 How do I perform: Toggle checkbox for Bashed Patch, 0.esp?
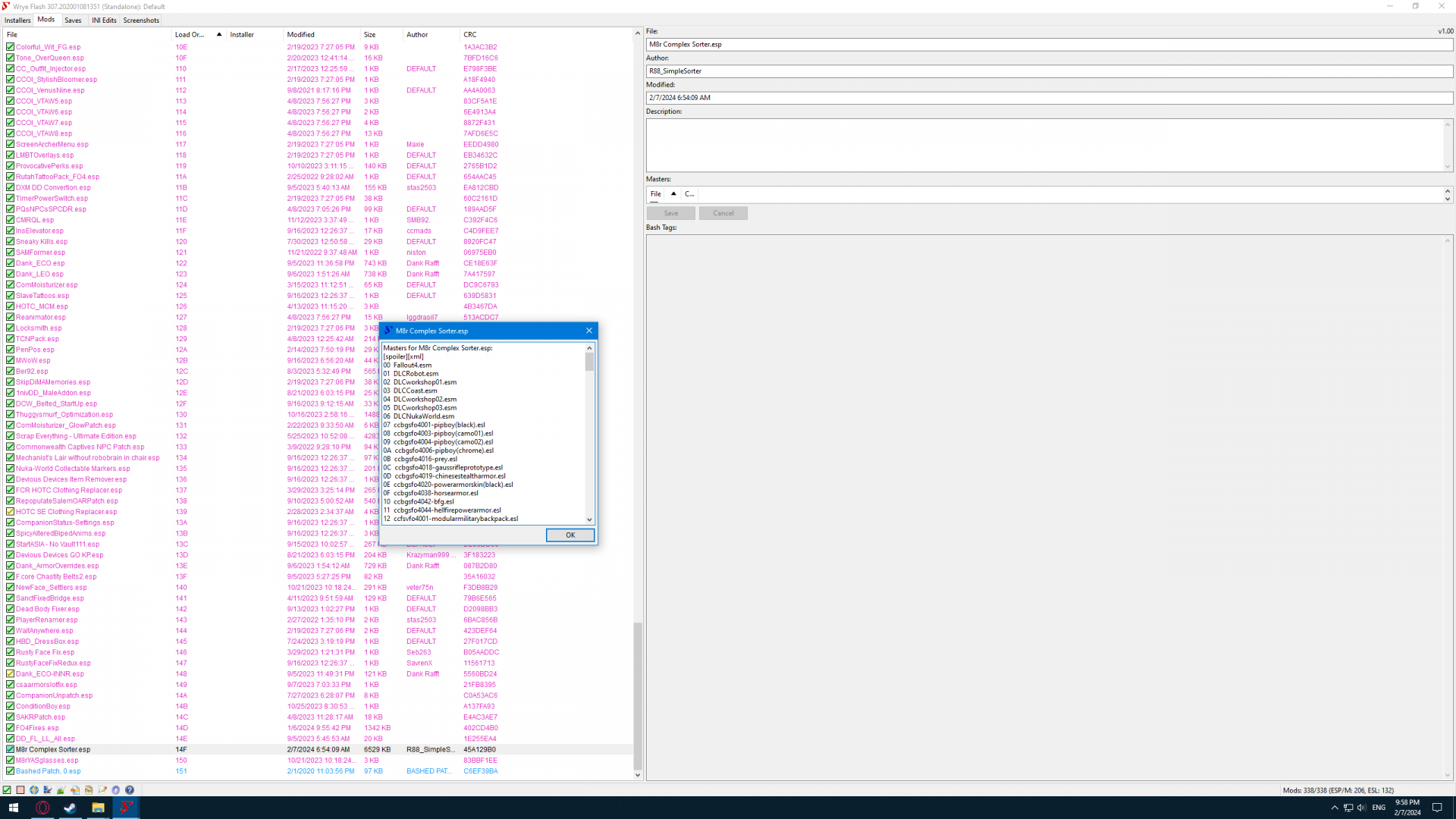[x=10, y=771]
